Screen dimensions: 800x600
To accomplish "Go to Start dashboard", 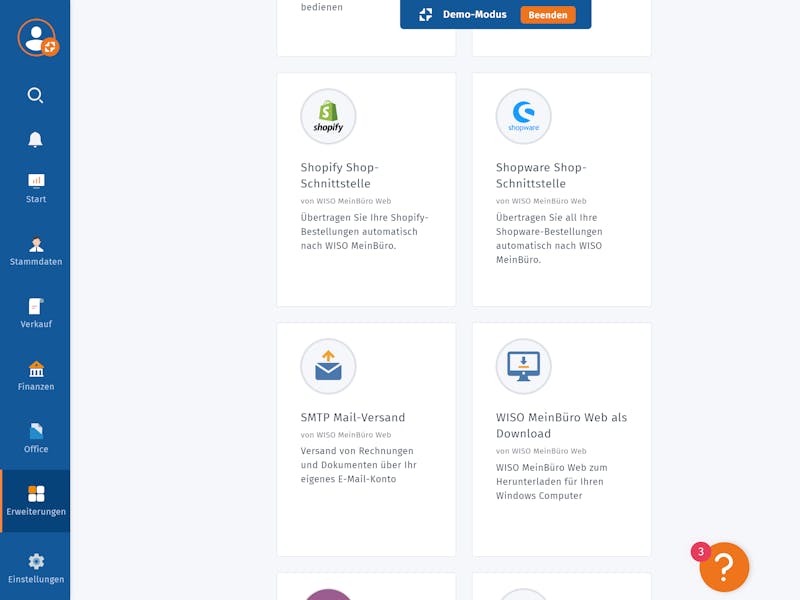I will coord(36,188).
